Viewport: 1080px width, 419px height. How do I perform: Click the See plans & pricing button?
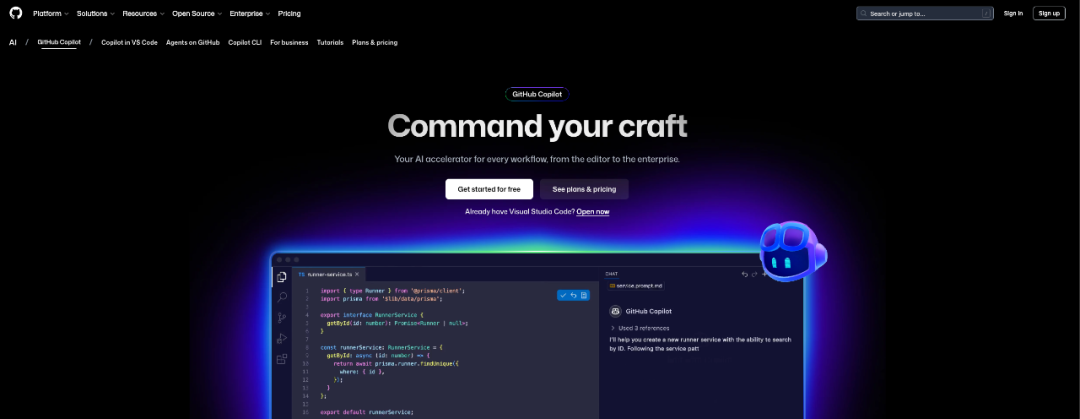click(584, 189)
